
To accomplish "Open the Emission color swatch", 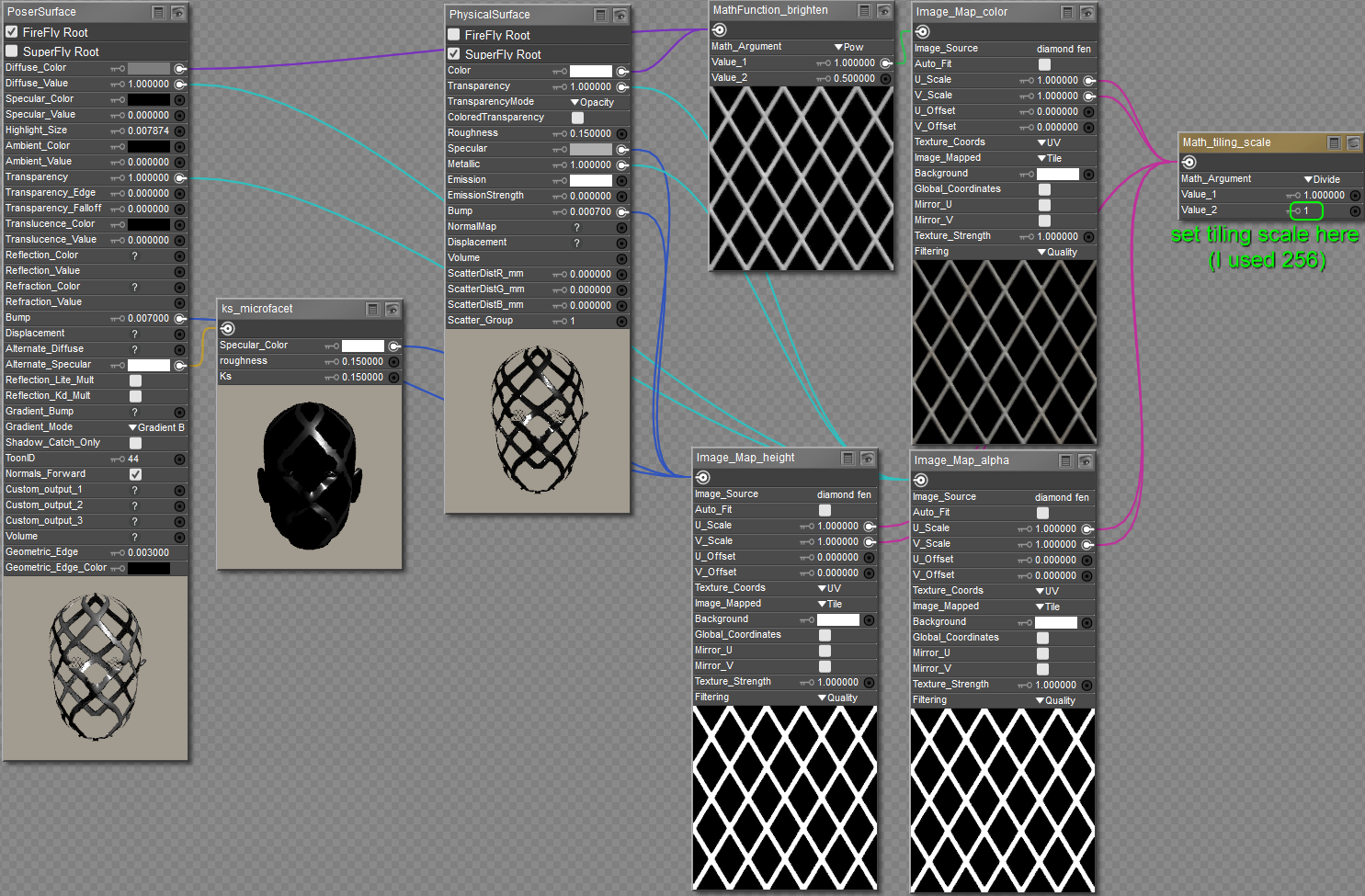I will click(590, 181).
